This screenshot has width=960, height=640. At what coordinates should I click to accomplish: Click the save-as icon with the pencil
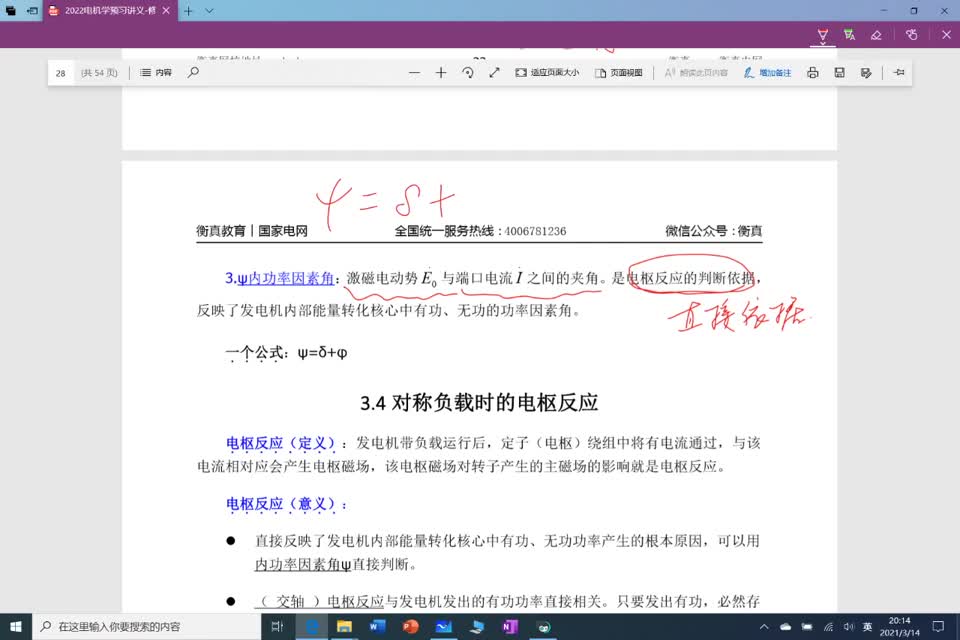[866, 73]
